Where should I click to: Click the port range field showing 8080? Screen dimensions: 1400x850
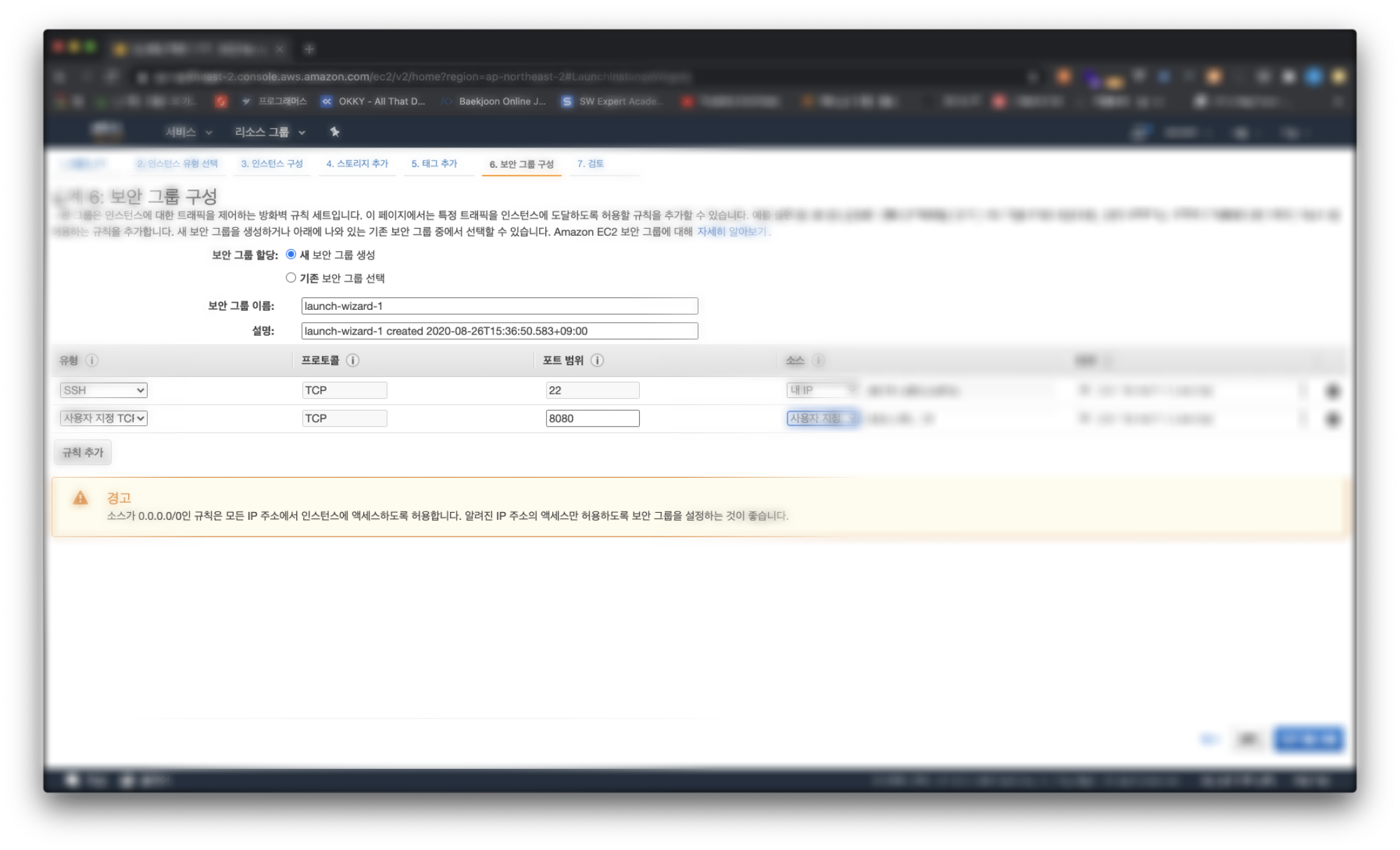(x=592, y=418)
